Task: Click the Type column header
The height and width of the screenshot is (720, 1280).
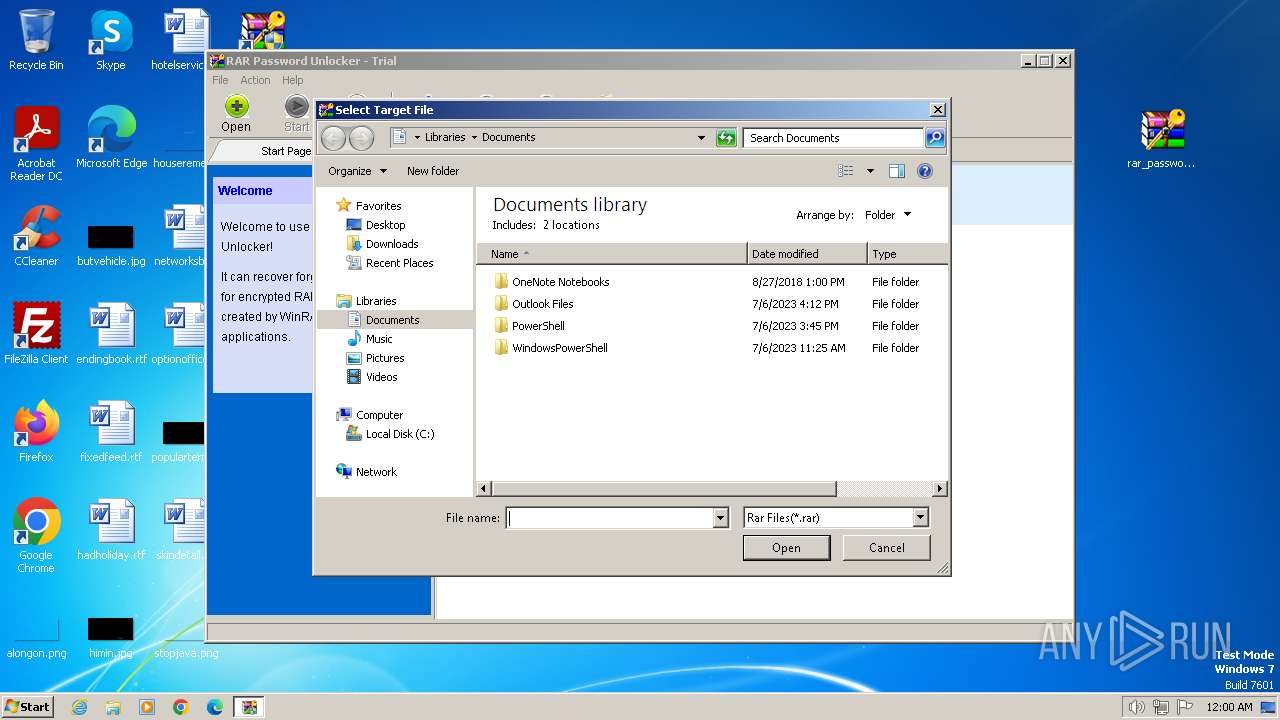Action: tap(907, 254)
